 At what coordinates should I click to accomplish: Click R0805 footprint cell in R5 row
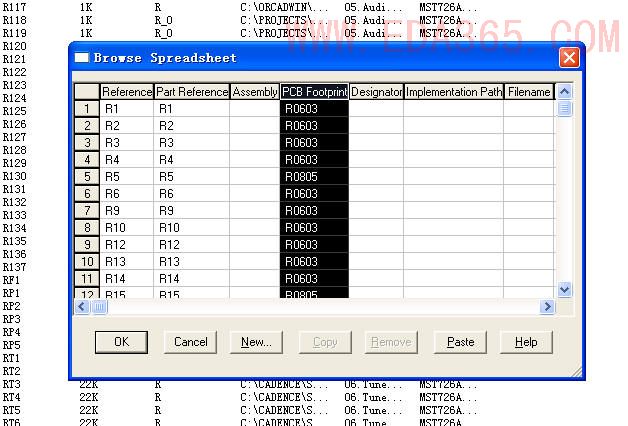(314, 177)
